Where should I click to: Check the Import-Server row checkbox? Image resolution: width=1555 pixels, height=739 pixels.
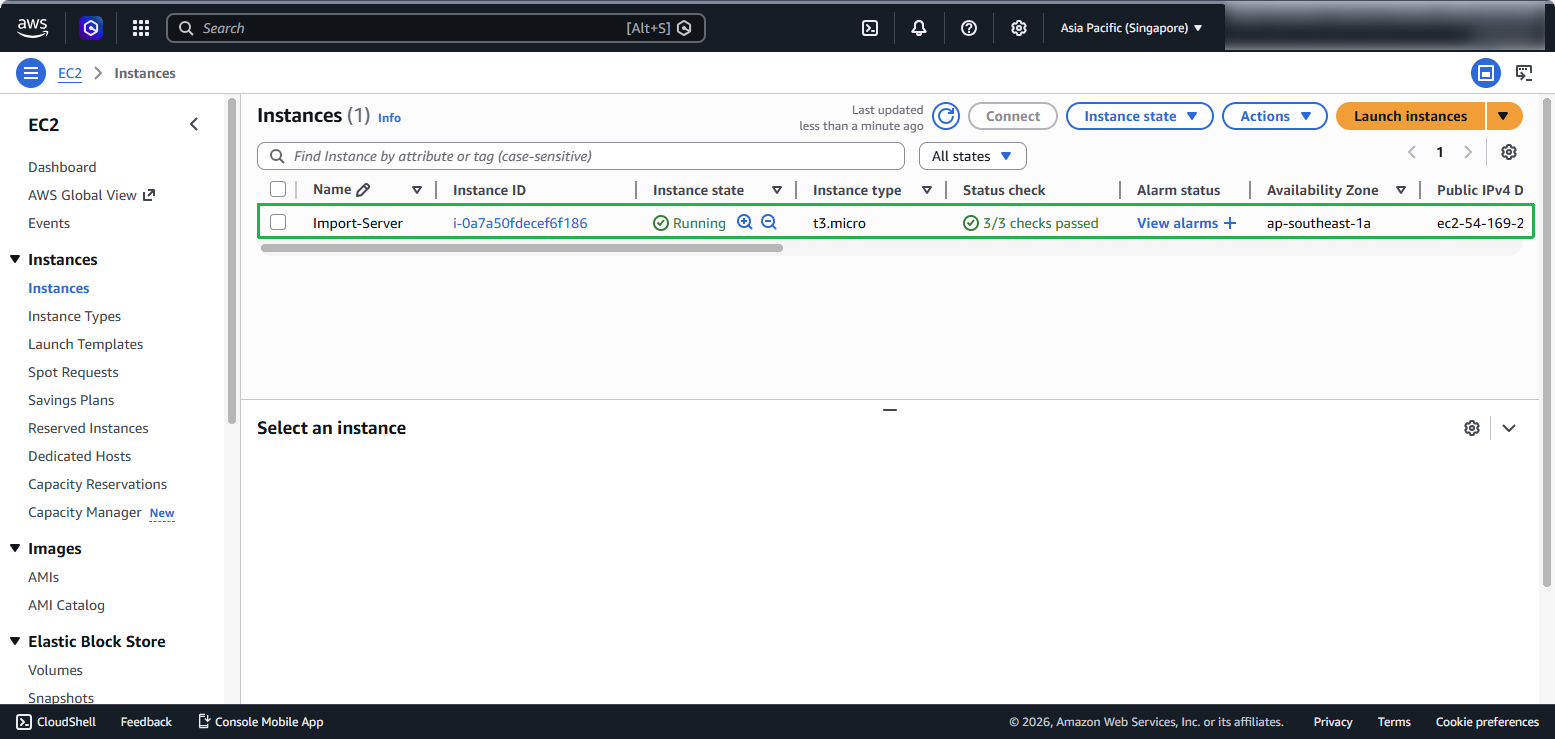pyautogui.click(x=278, y=222)
